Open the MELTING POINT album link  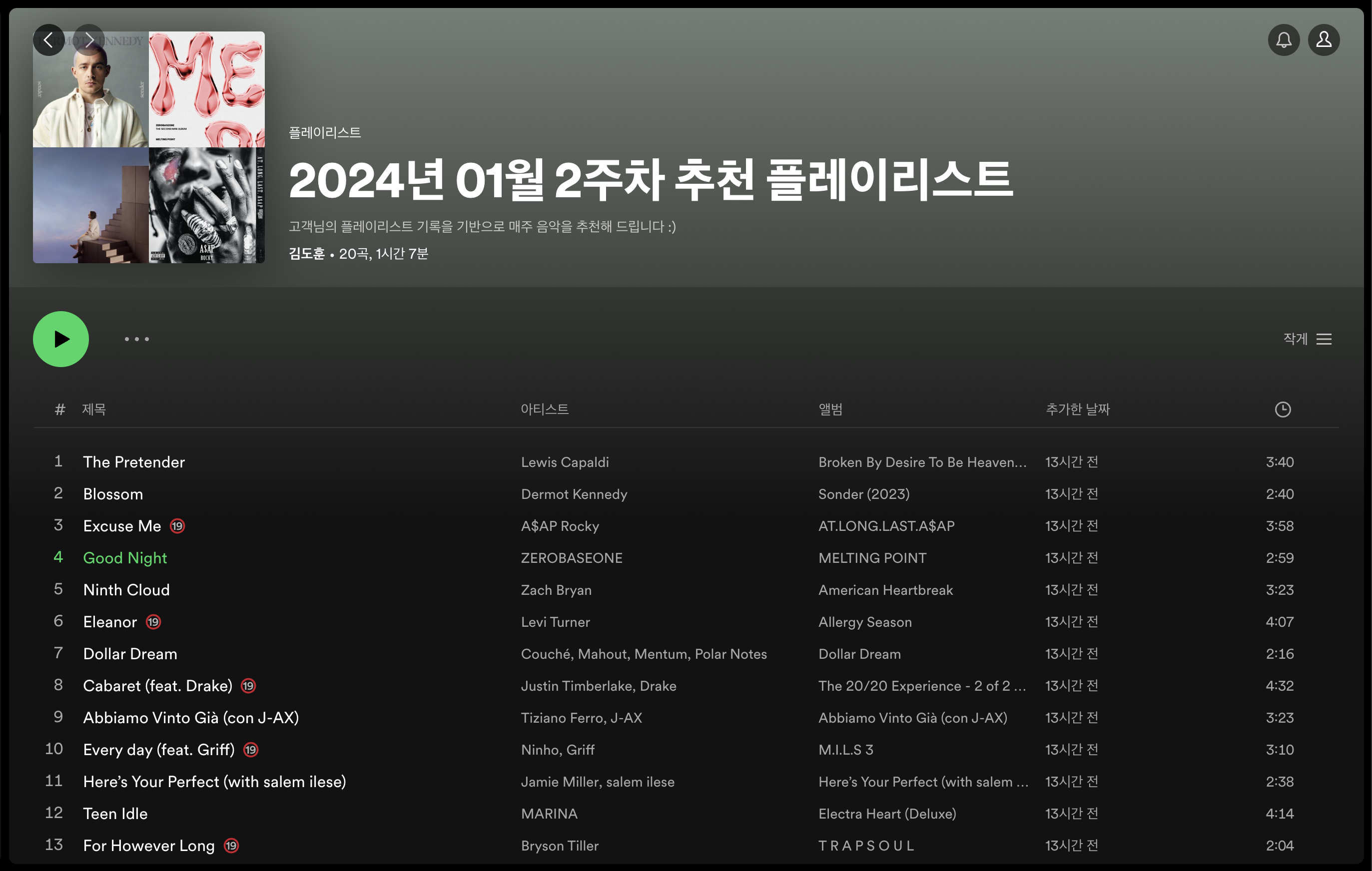click(872, 558)
